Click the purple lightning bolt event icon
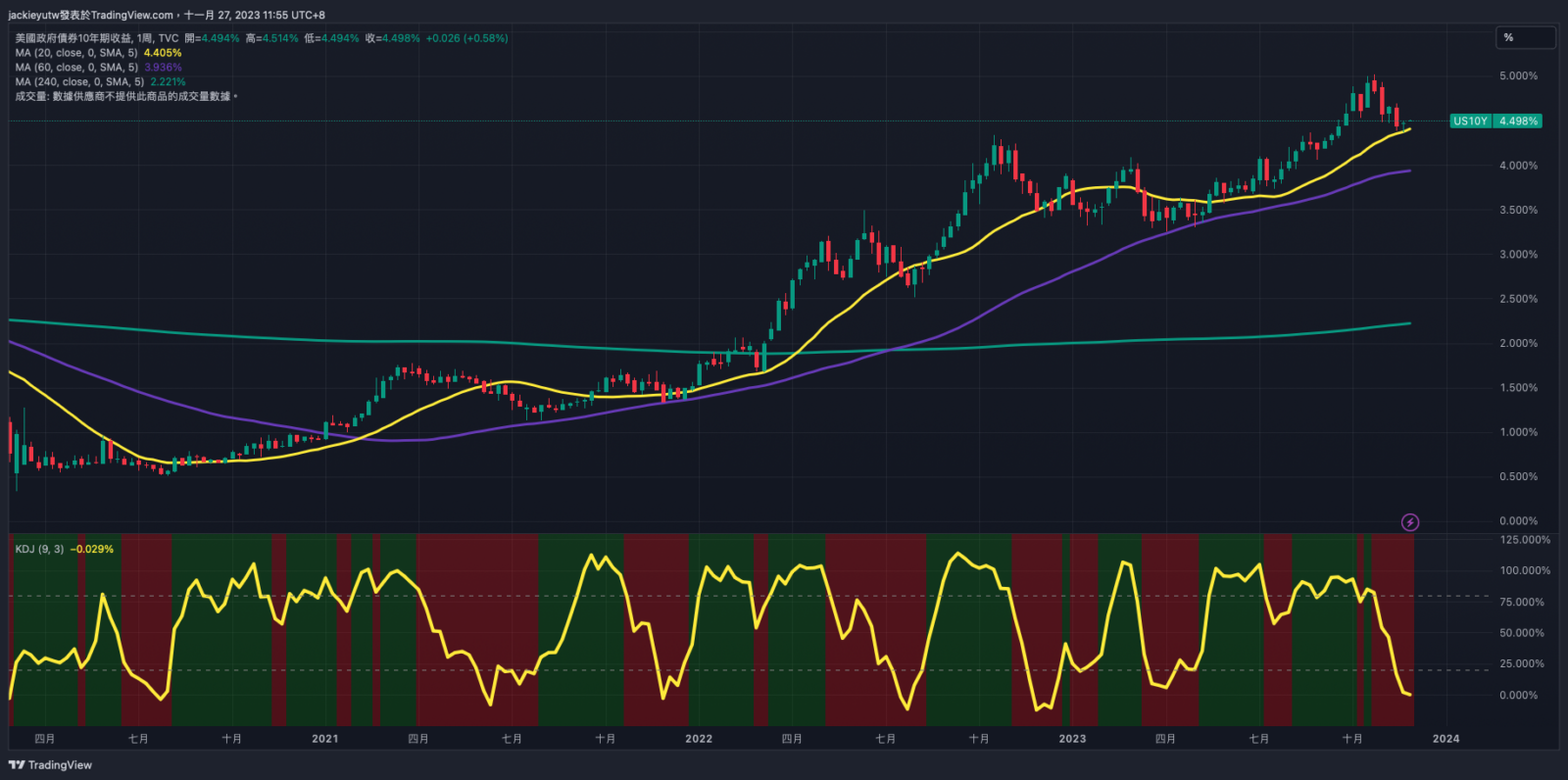The width and height of the screenshot is (1568, 780). point(1409,522)
